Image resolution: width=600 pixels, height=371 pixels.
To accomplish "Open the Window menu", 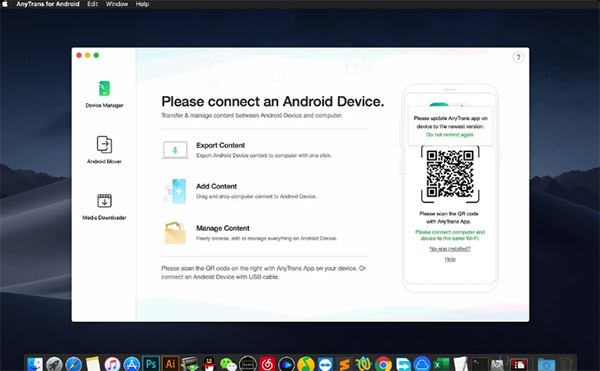I will pyautogui.click(x=117, y=4).
